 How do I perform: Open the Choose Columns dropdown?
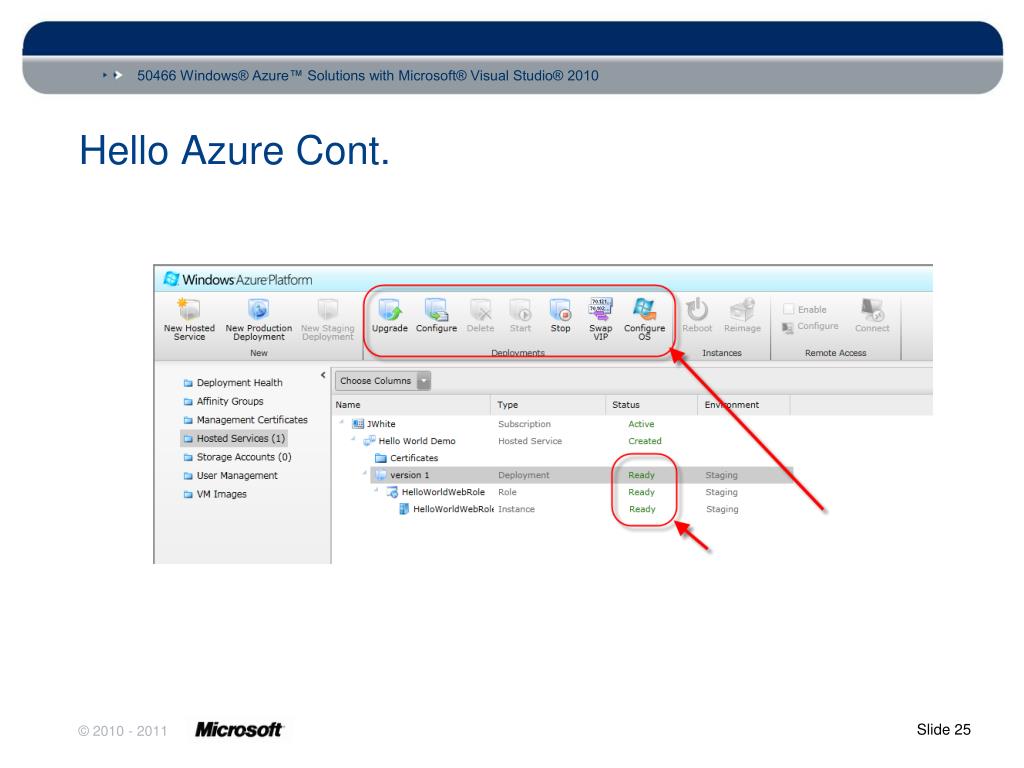[383, 381]
